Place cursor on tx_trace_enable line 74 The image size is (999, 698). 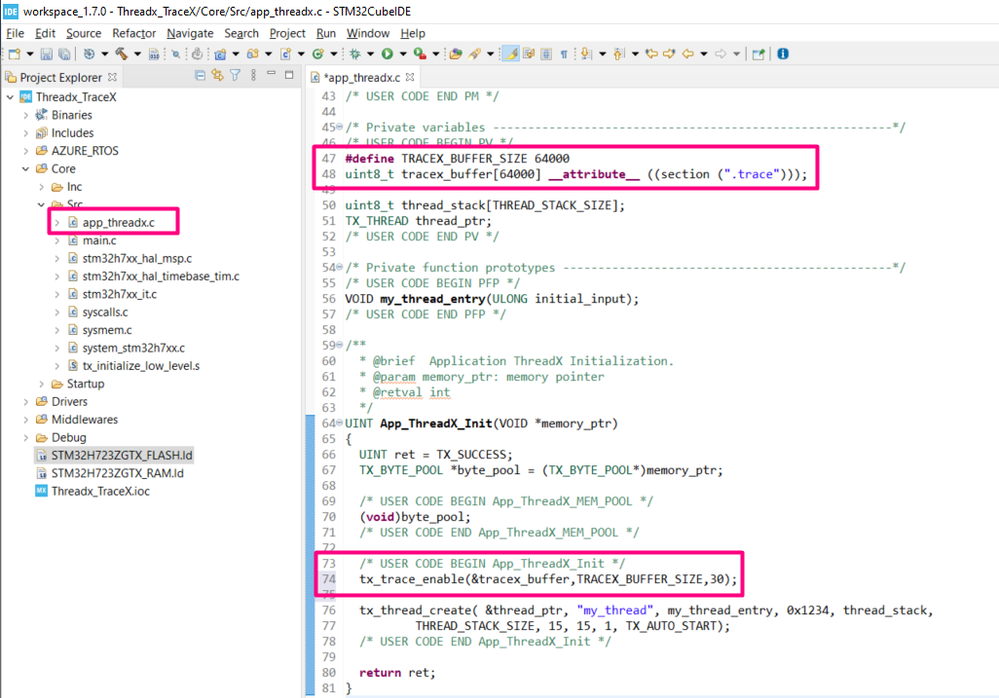548,579
